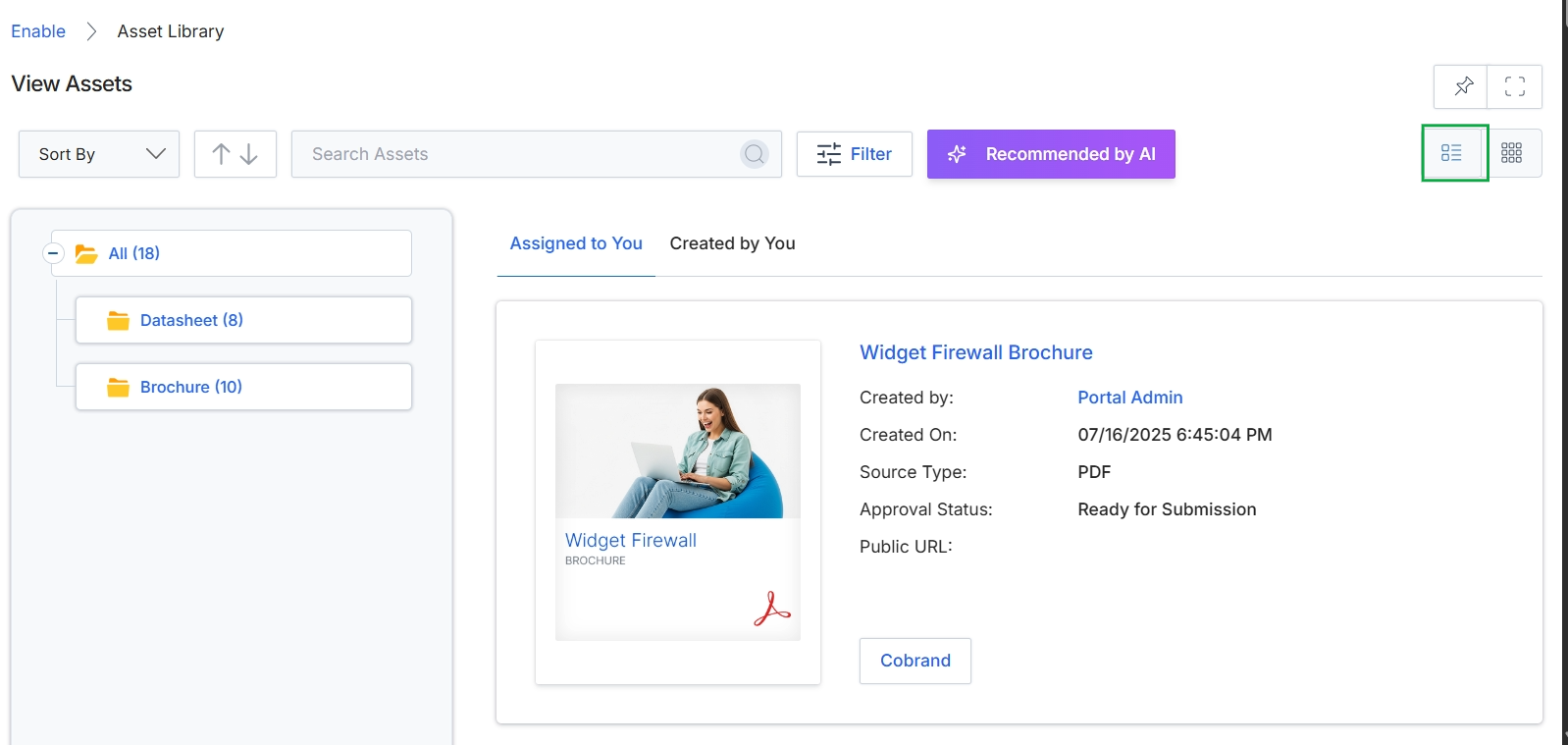Image resolution: width=1568 pixels, height=745 pixels.
Task: Click the search magnifier icon
Action: tap(755, 154)
